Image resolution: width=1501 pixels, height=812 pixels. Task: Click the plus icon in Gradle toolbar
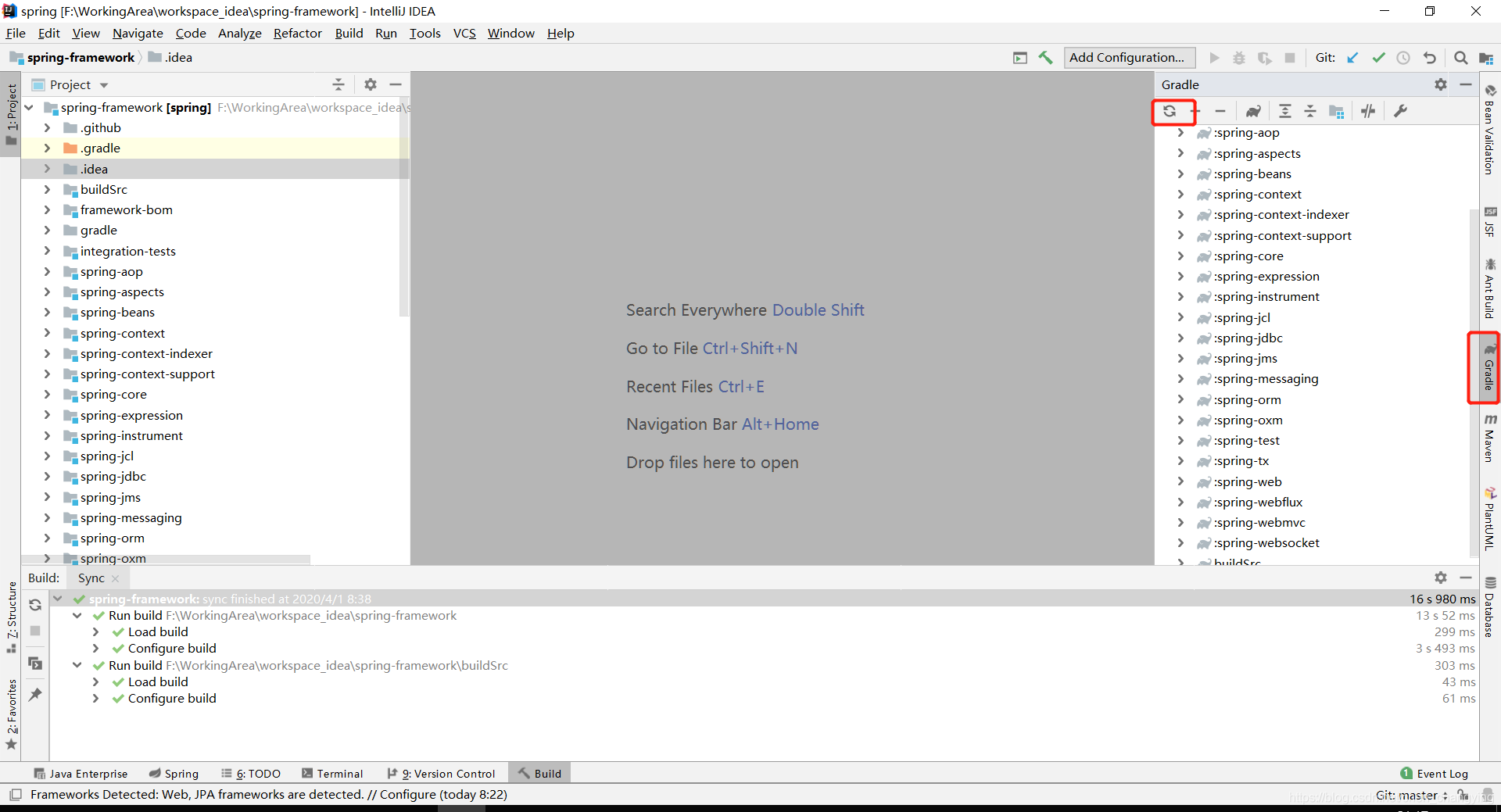pos(1196,111)
